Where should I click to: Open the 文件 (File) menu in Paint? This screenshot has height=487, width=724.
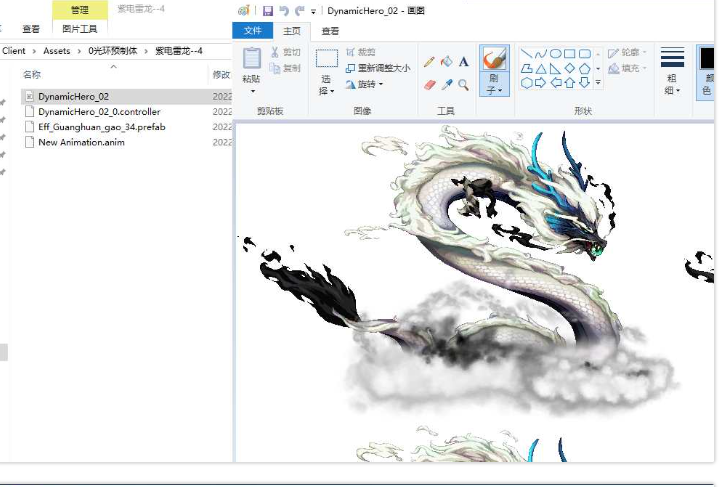(252, 31)
